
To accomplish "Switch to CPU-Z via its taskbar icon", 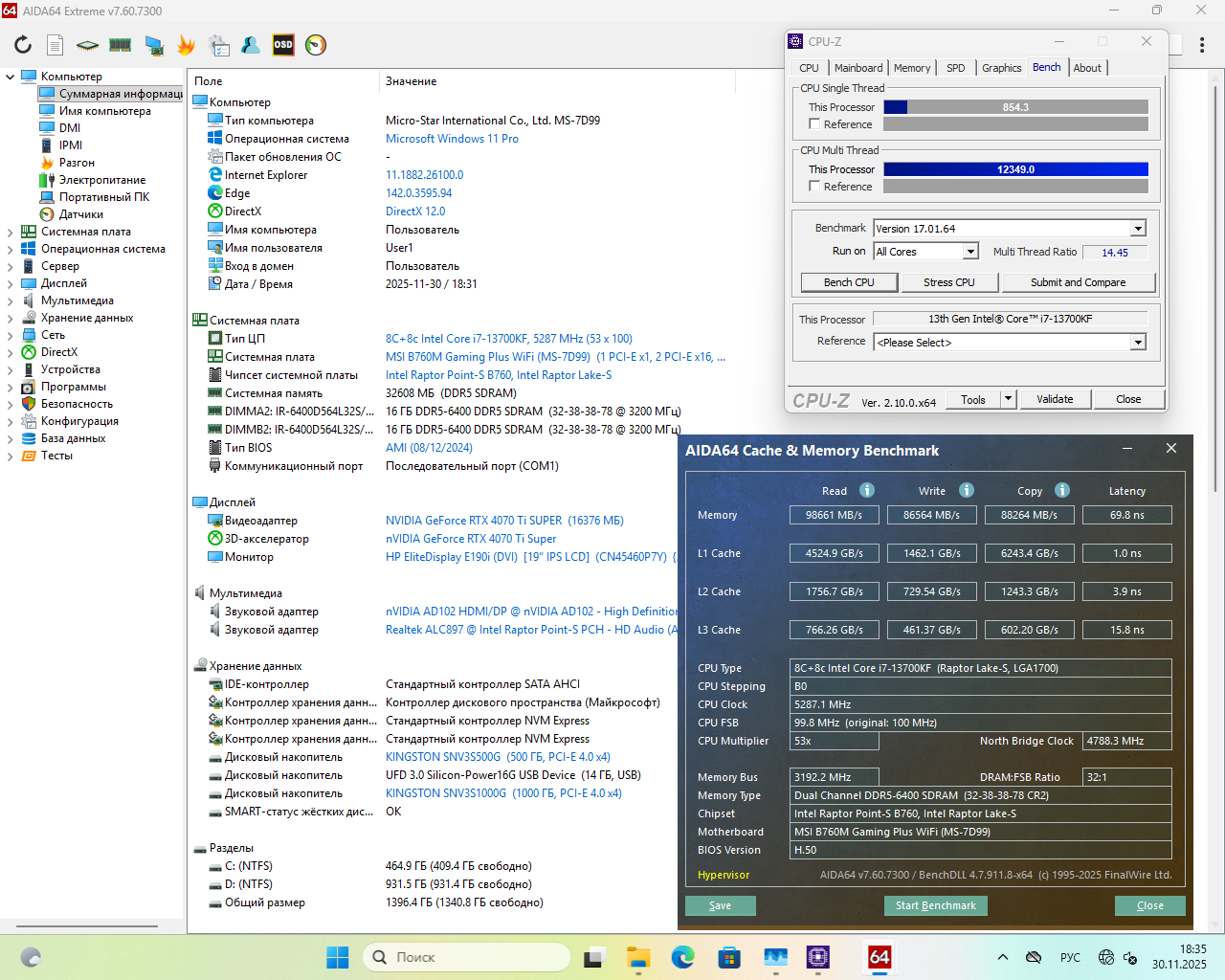I will click(x=818, y=957).
